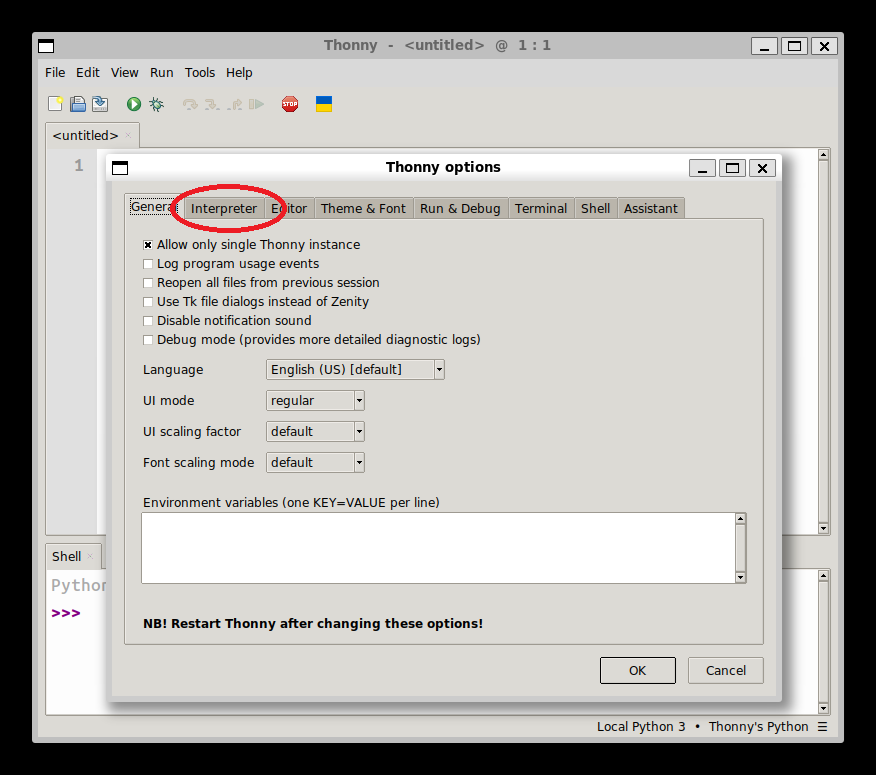Screen dimensions: 876x775
Task: Maximize the Thonny options dialog
Action: click(732, 168)
